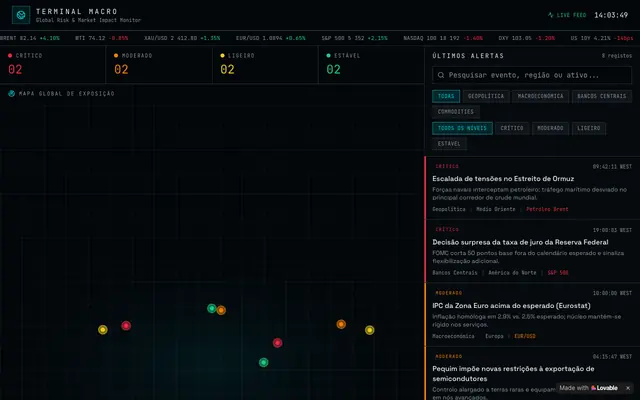Click the NASDAQ 100 ticker quote
Screen dimensions: 640x400
[443, 38]
